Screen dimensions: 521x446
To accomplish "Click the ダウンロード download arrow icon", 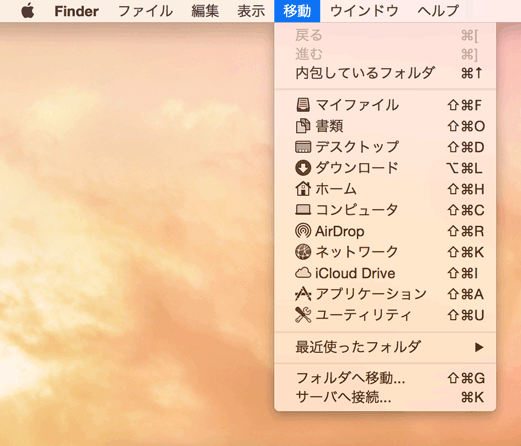I will pos(303,168).
